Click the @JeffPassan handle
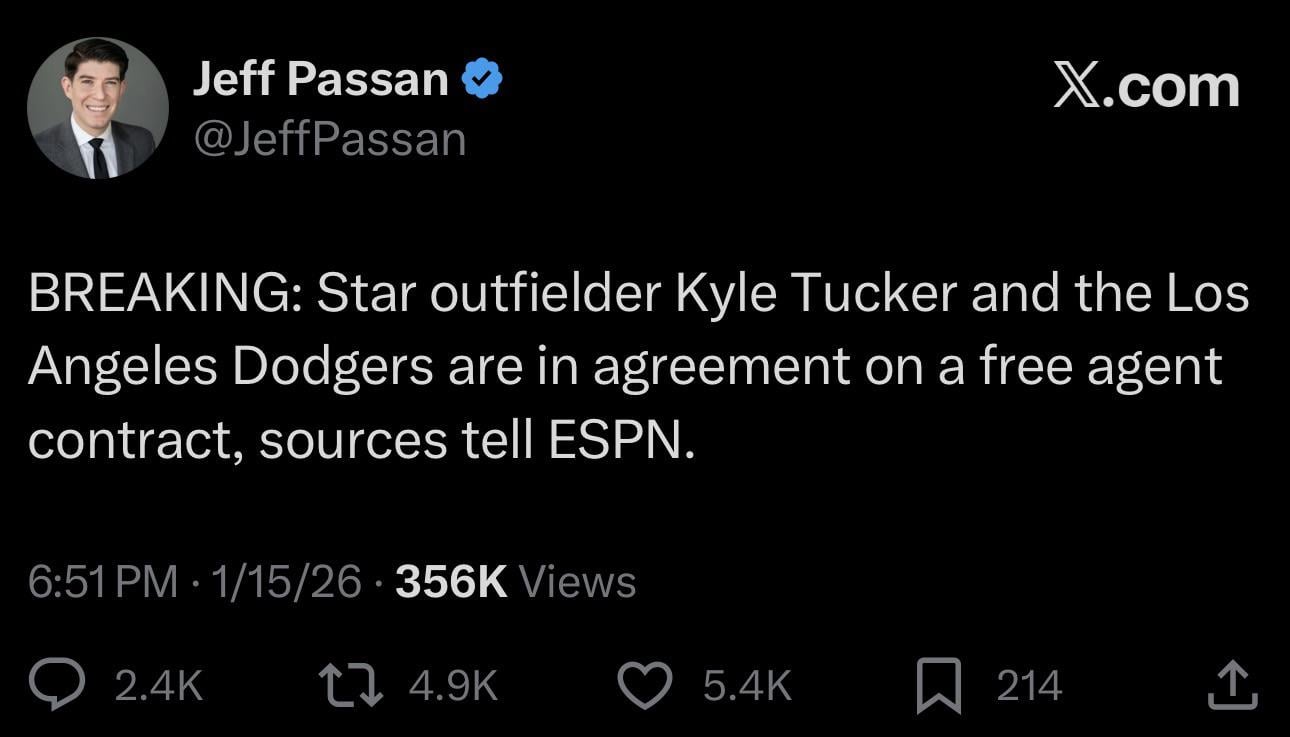The width and height of the screenshot is (1290, 737). click(330, 139)
